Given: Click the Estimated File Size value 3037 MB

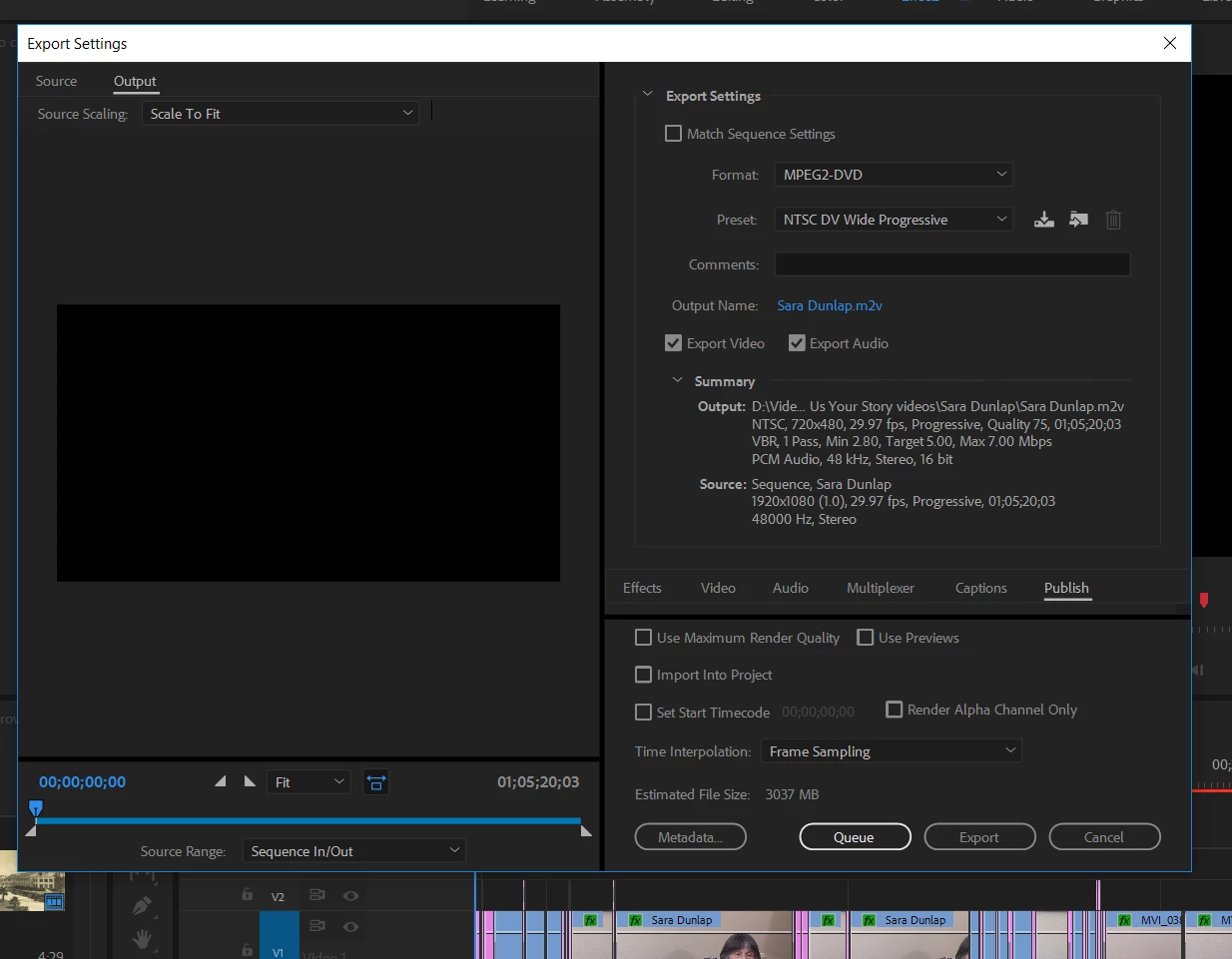Looking at the screenshot, I should coord(792,794).
